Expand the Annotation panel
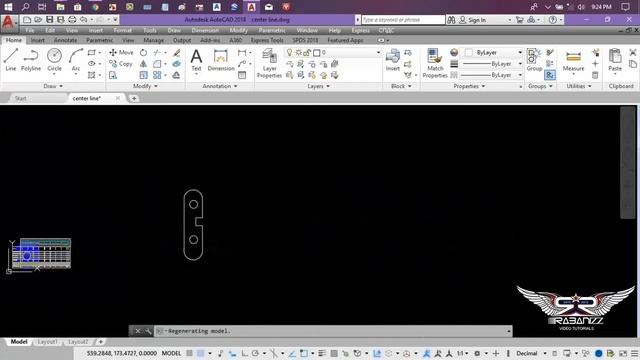This screenshot has height=360, width=640. click(x=220, y=86)
